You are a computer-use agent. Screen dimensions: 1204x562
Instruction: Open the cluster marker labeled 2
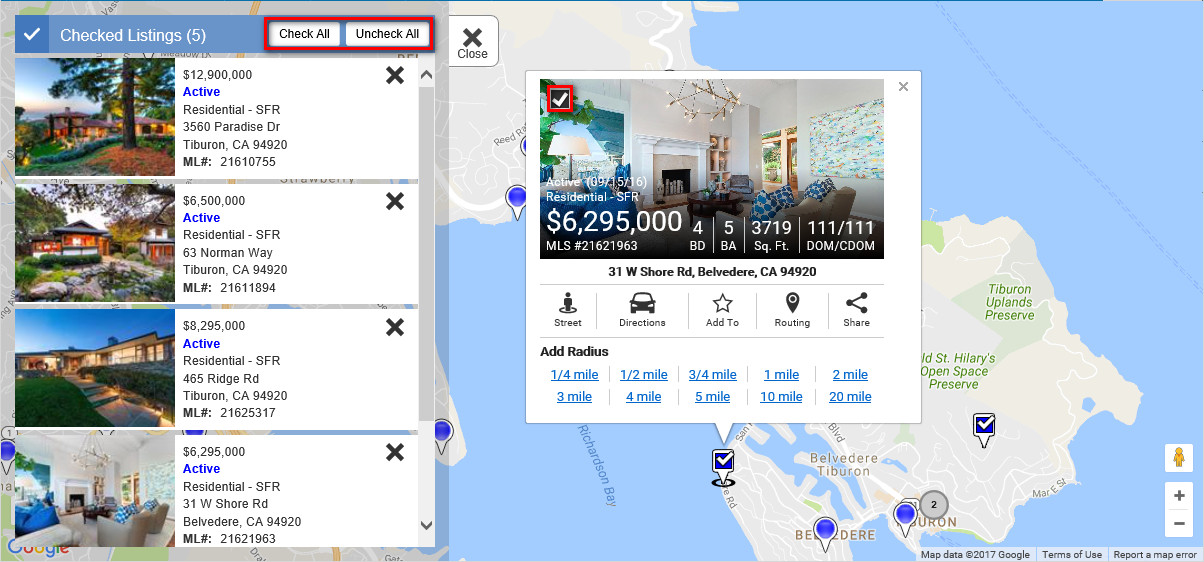coord(934,505)
